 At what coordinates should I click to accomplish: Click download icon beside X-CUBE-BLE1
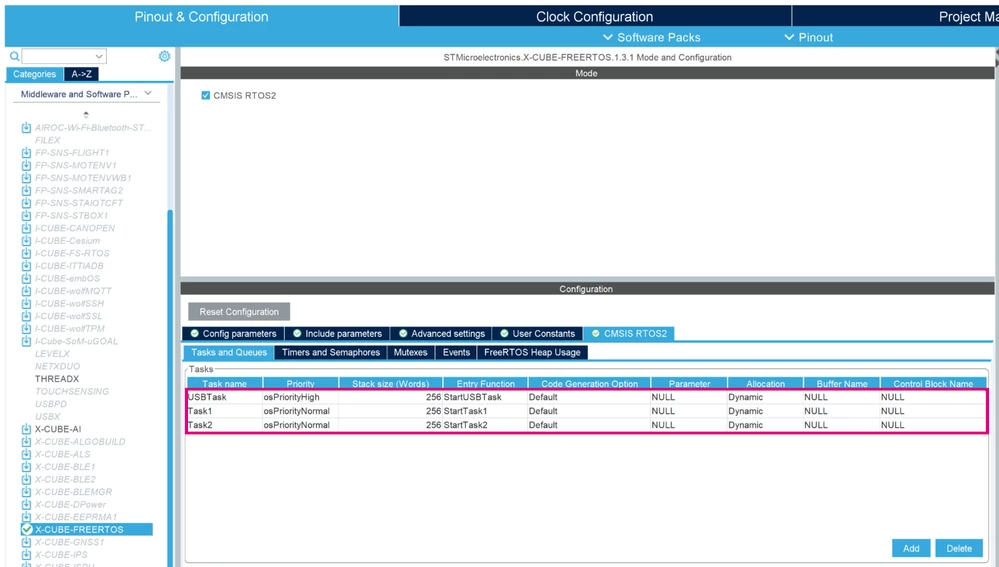tap(26, 466)
